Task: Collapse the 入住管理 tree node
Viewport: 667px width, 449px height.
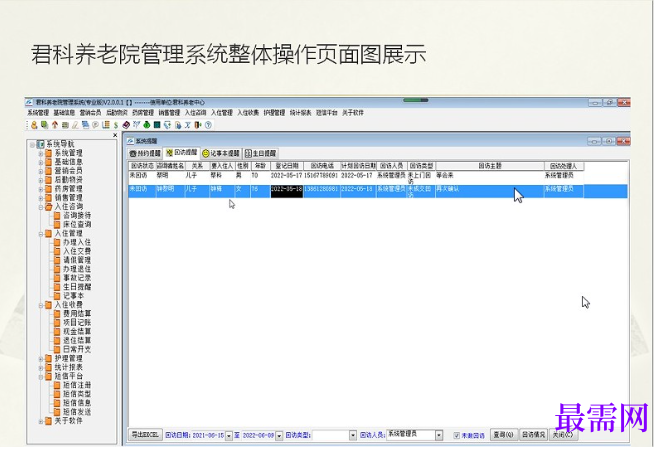Action: point(41,233)
